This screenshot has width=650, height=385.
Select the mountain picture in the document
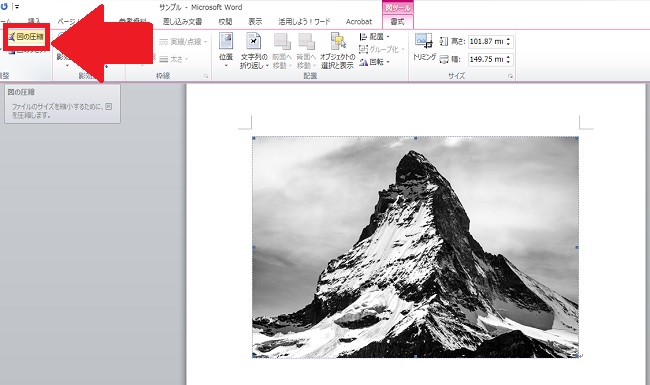point(415,247)
